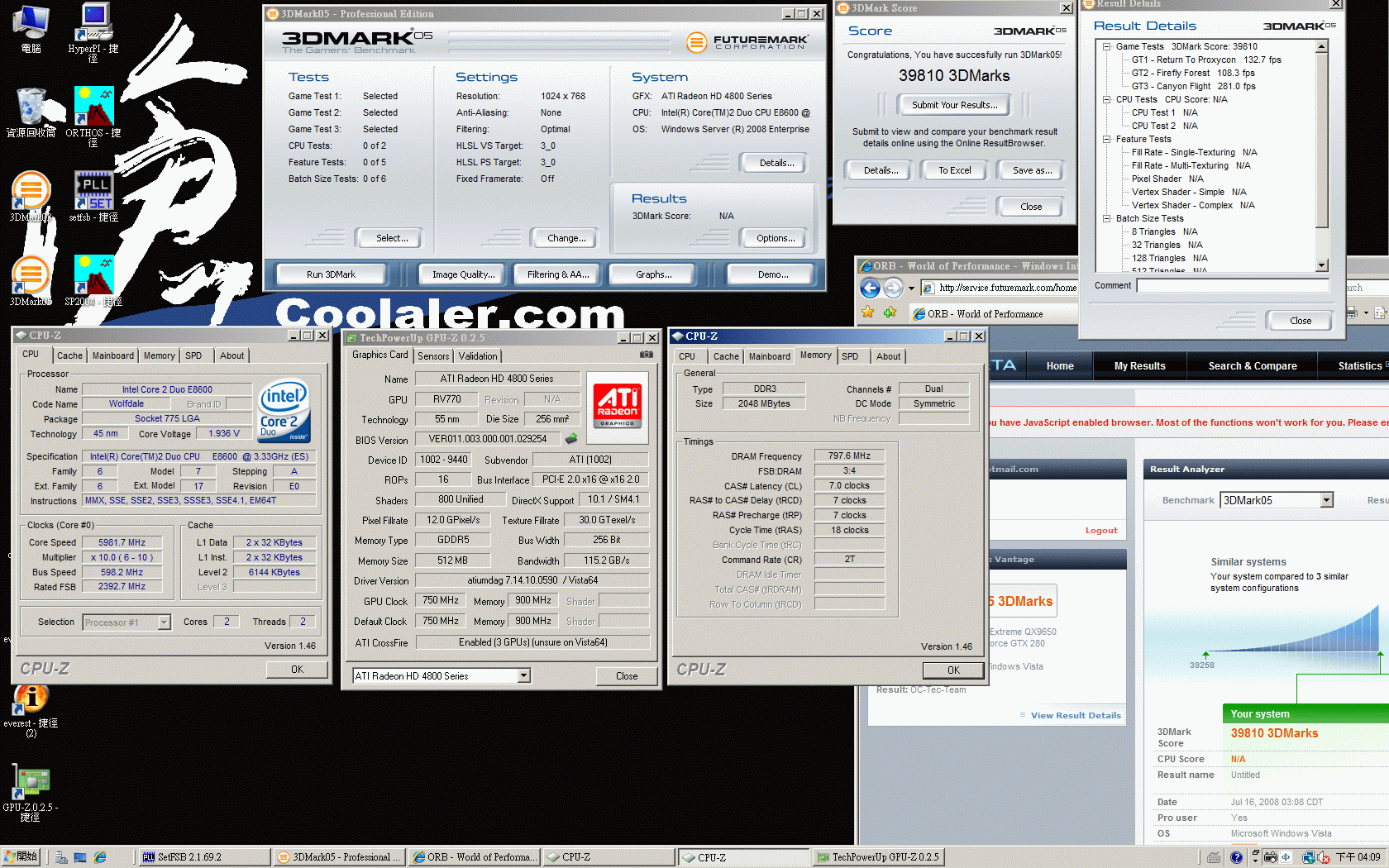This screenshot has width=1389, height=868.
Task: Click the Submit Your Results button
Action: point(954,105)
